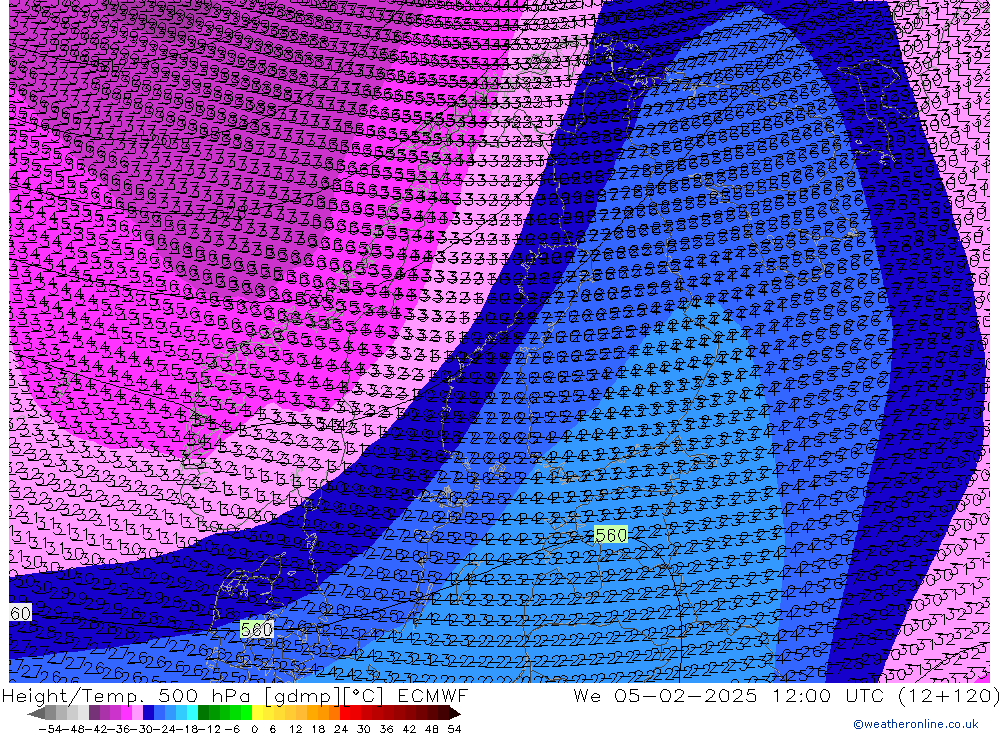The height and width of the screenshot is (733, 1000).
Task: Click the forecast offset '(12+120)'
Action: pos(949,695)
